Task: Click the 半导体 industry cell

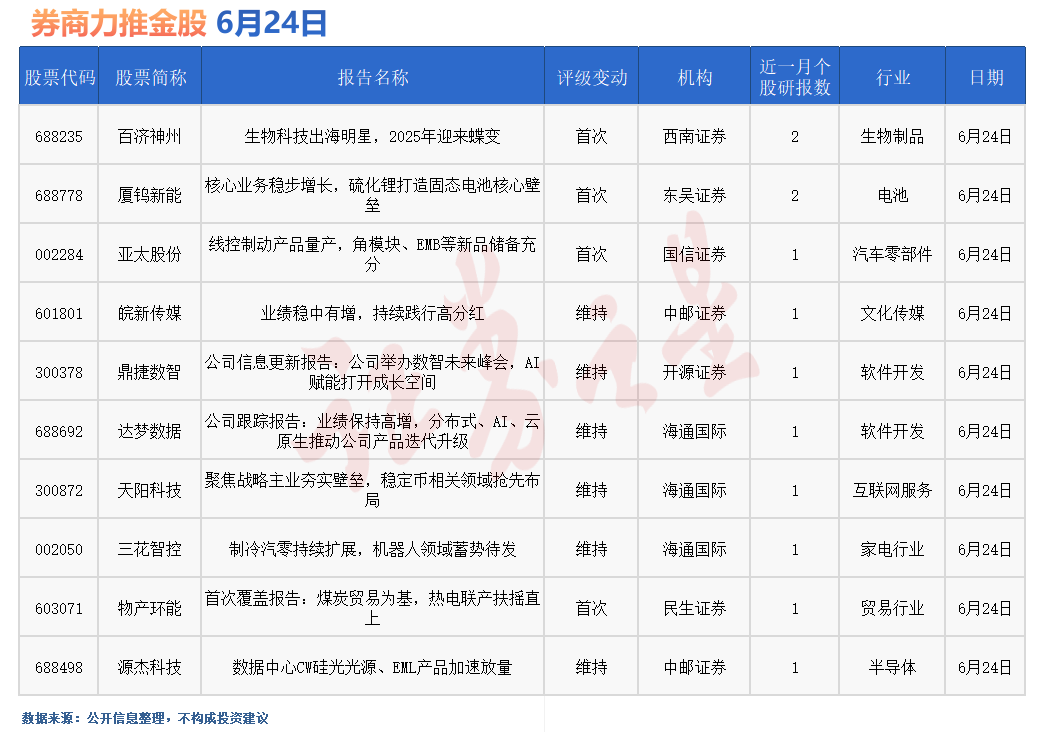Action: coord(892,667)
